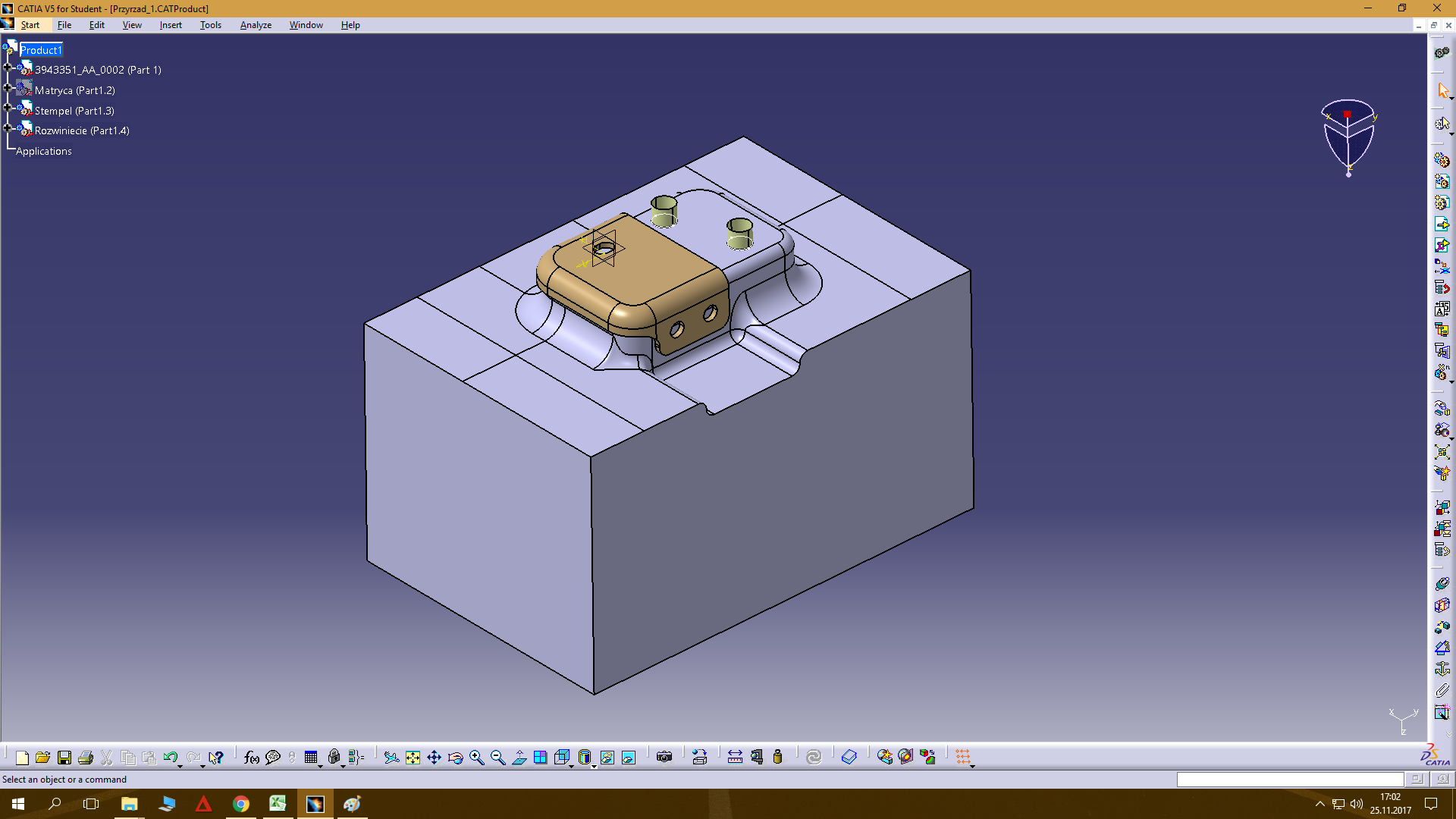Toggle the Fly Mode airplane icon
Screen dimensions: 1456x819
[x=391, y=758]
